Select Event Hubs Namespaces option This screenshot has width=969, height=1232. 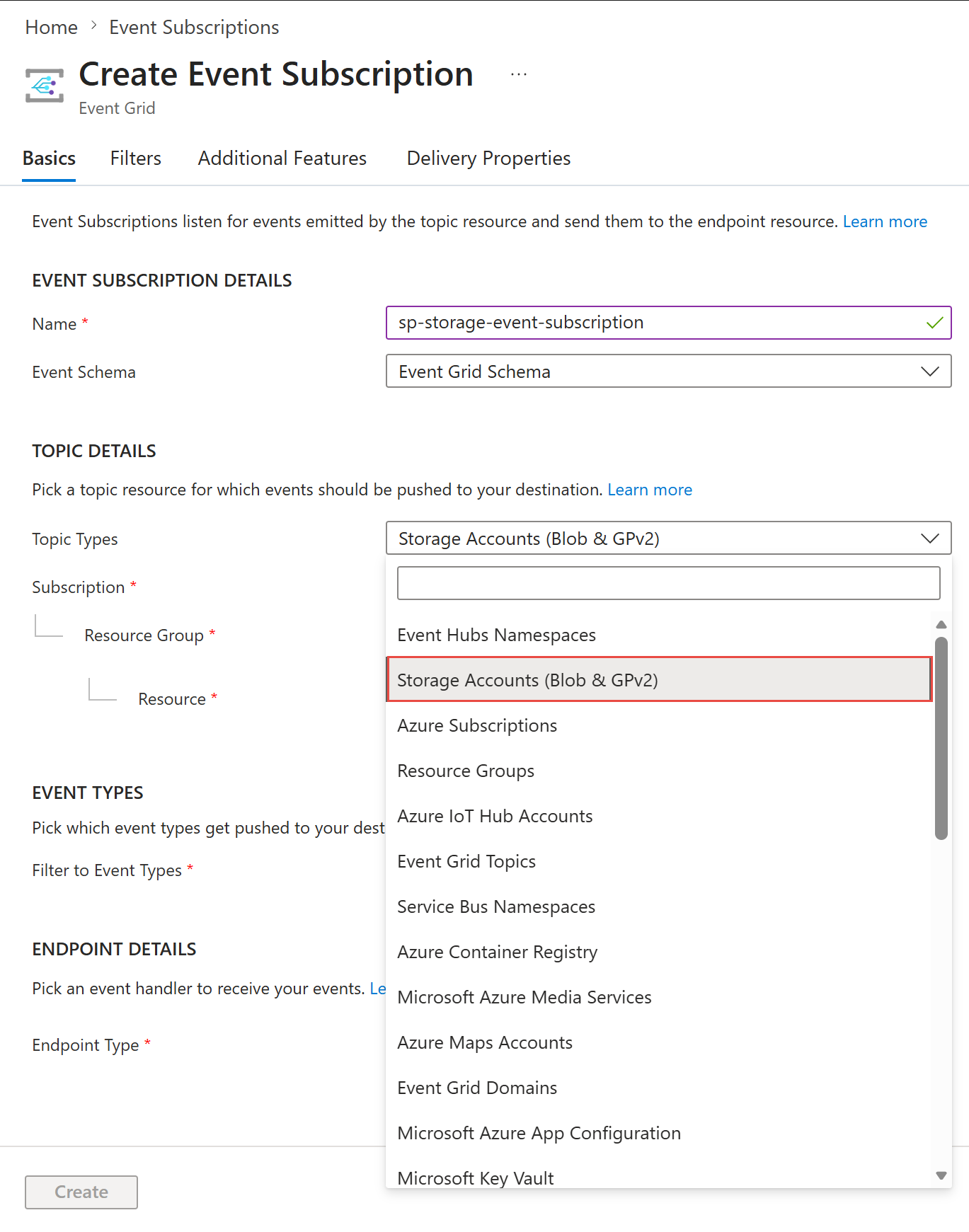point(659,635)
